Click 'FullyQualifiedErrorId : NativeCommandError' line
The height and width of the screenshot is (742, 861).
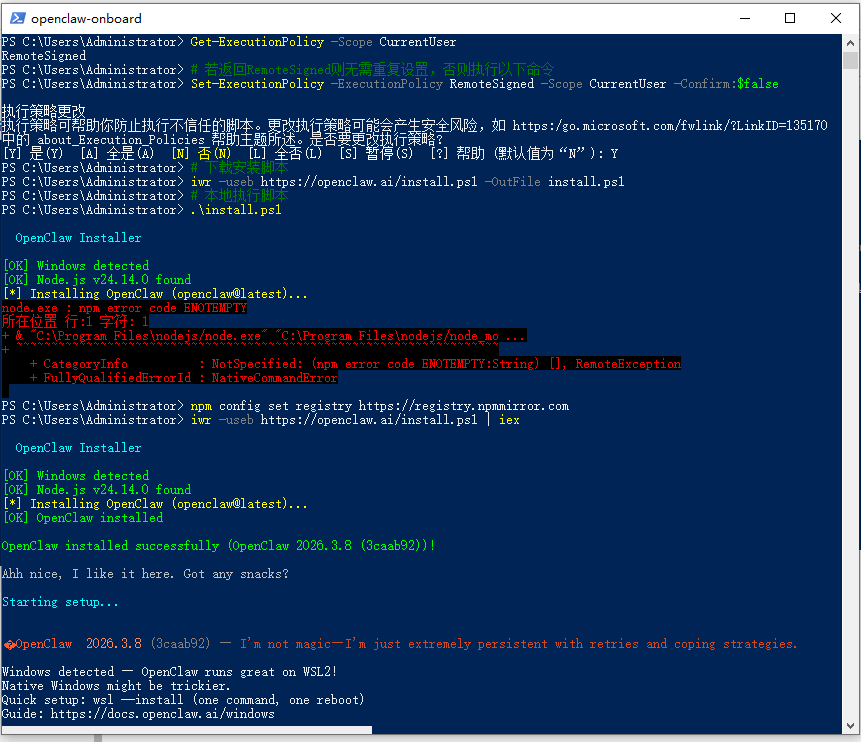pos(183,378)
